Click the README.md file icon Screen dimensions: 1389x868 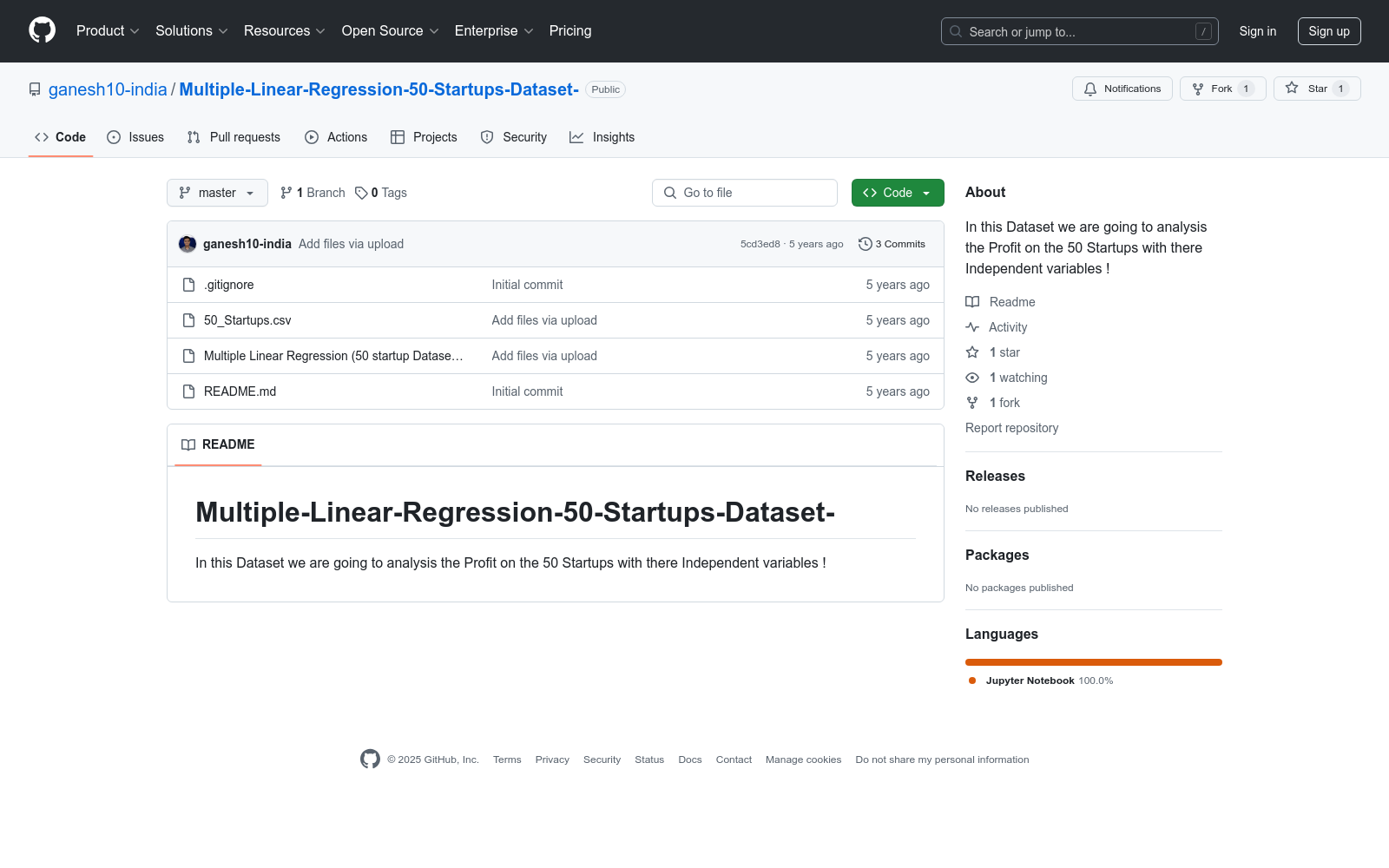pyautogui.click(x=188, y=391)
